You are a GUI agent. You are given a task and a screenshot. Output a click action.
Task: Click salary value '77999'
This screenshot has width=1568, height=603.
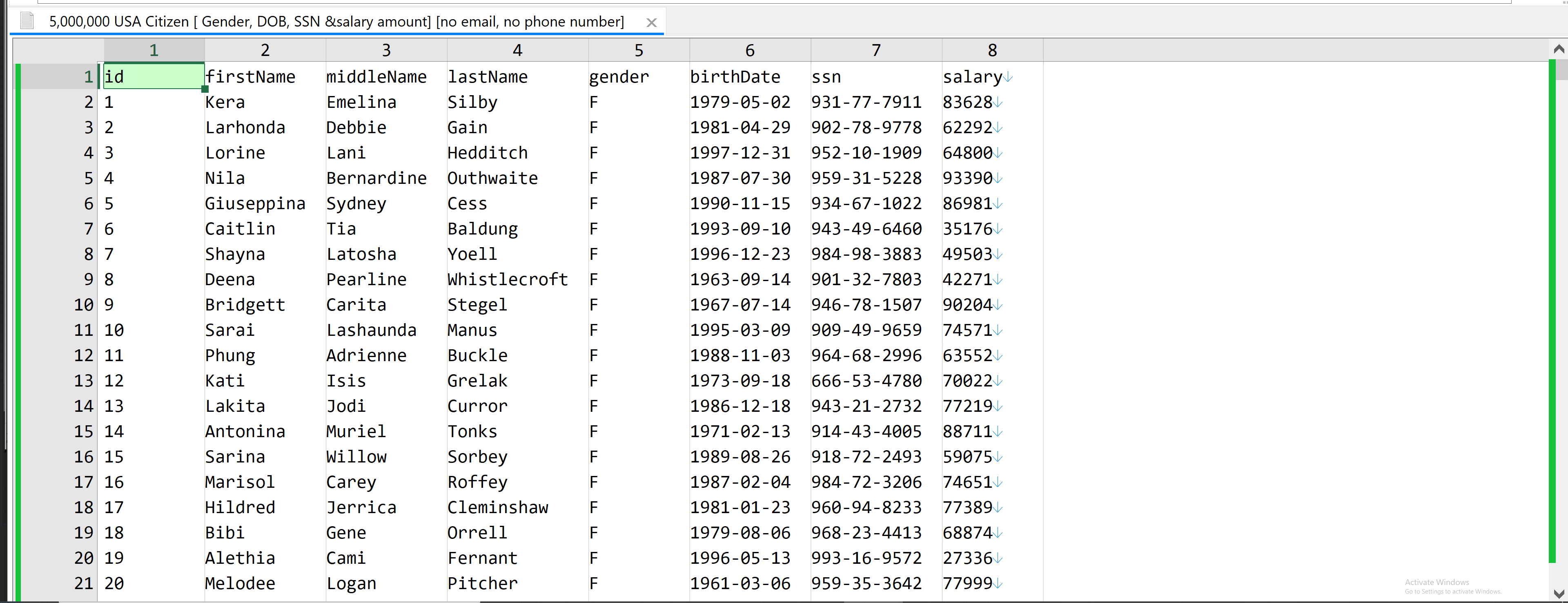point(967,583)
